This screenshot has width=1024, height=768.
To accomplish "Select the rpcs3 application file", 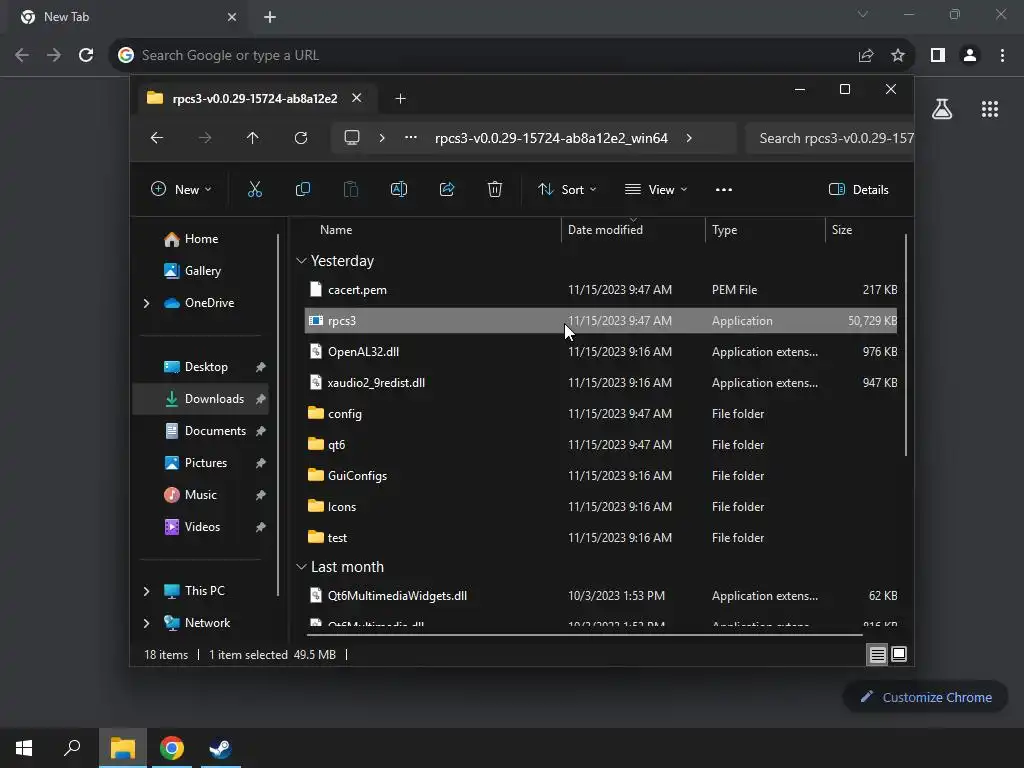I will (601, 321).
